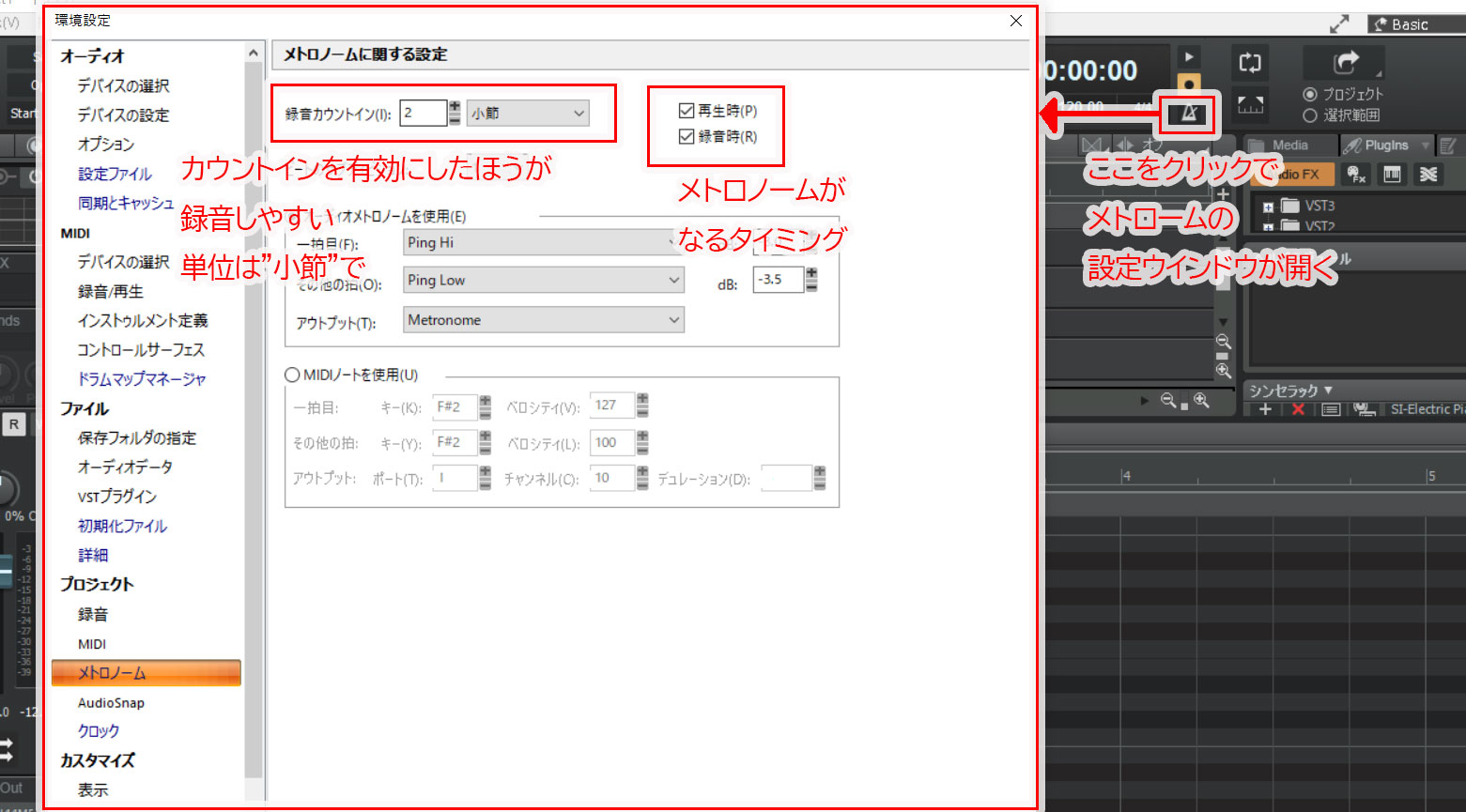Image resolution: width=1466 pixels, height=812 pixels.
Task: Open the virtual keyboard icon next to Audio FX
Action: (x=1392, y=174)
